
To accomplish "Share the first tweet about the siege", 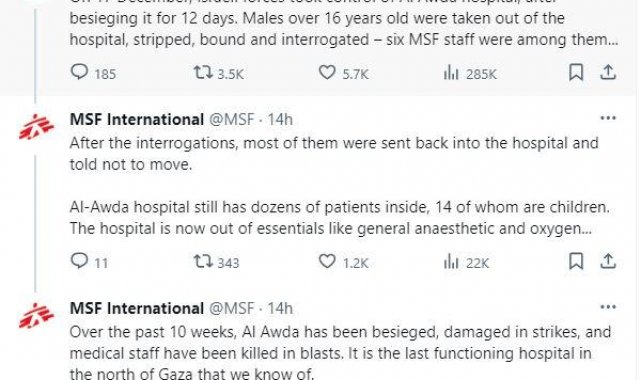I will point(608,72).
